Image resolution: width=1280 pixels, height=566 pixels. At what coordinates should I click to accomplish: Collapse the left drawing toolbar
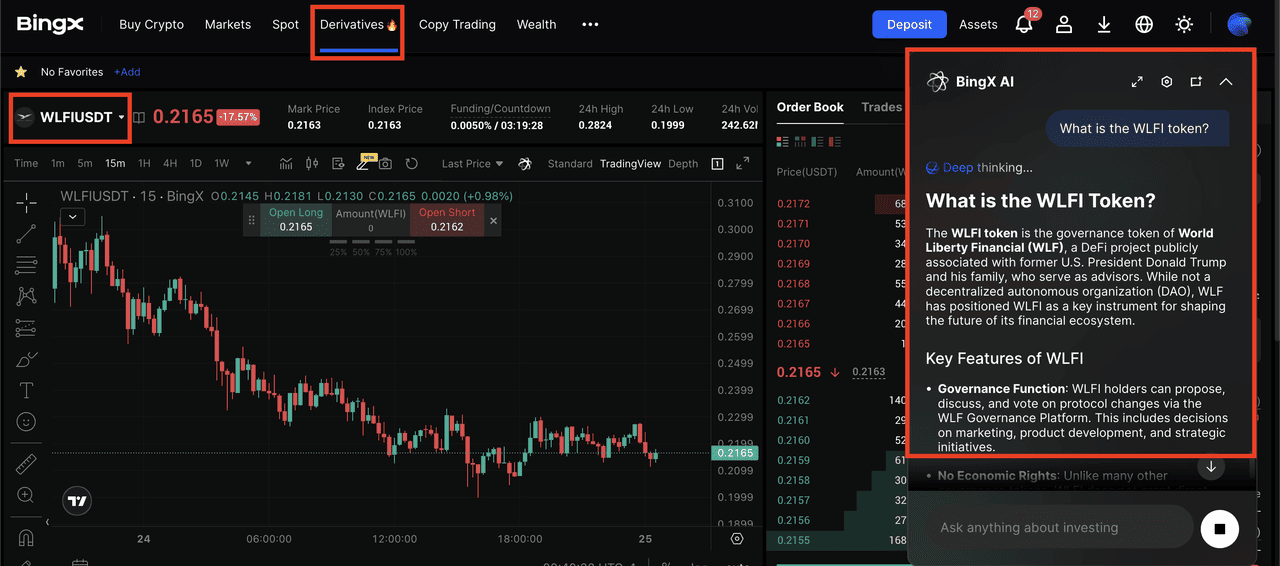pos(45,522)
